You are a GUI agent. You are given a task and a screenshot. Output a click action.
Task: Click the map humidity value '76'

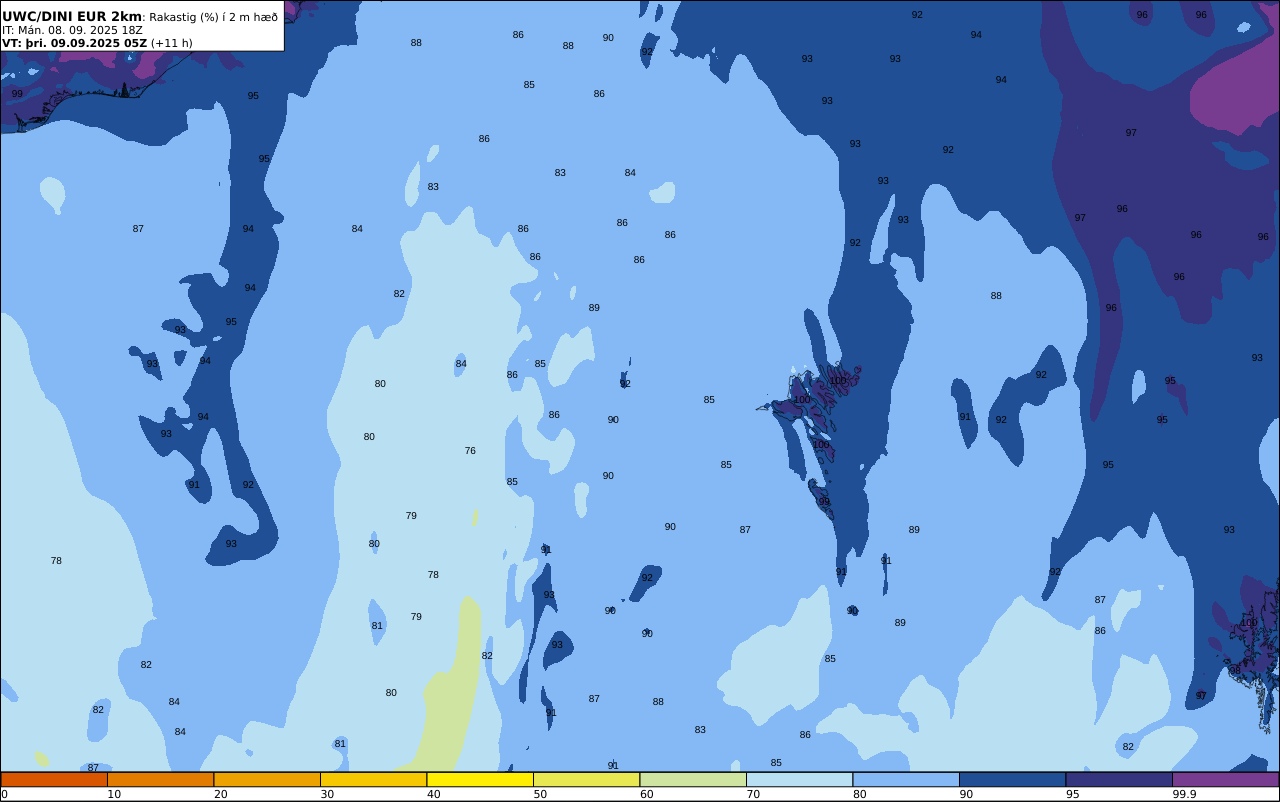coord(470,451)
